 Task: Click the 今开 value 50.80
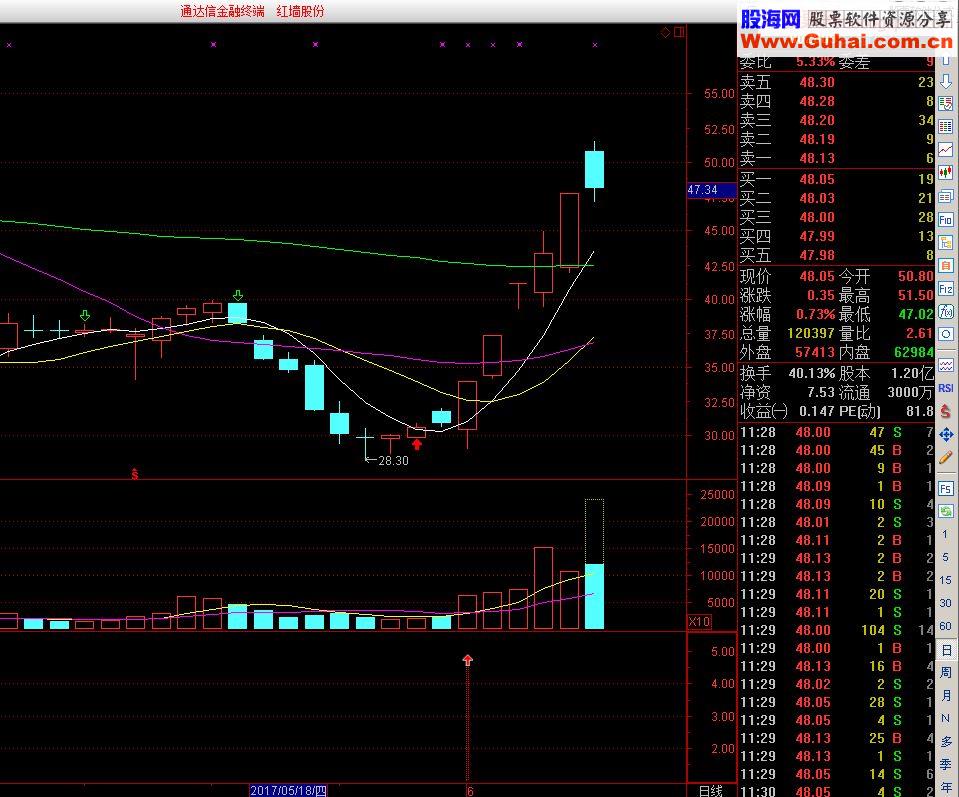point(916,276)
